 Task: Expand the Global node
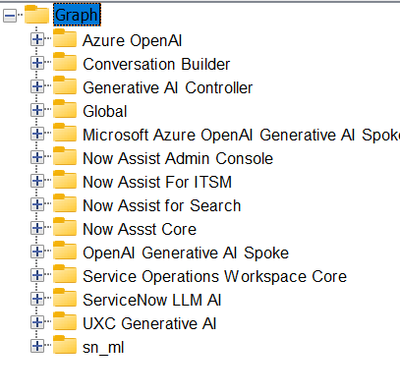[x=37, y=110]
